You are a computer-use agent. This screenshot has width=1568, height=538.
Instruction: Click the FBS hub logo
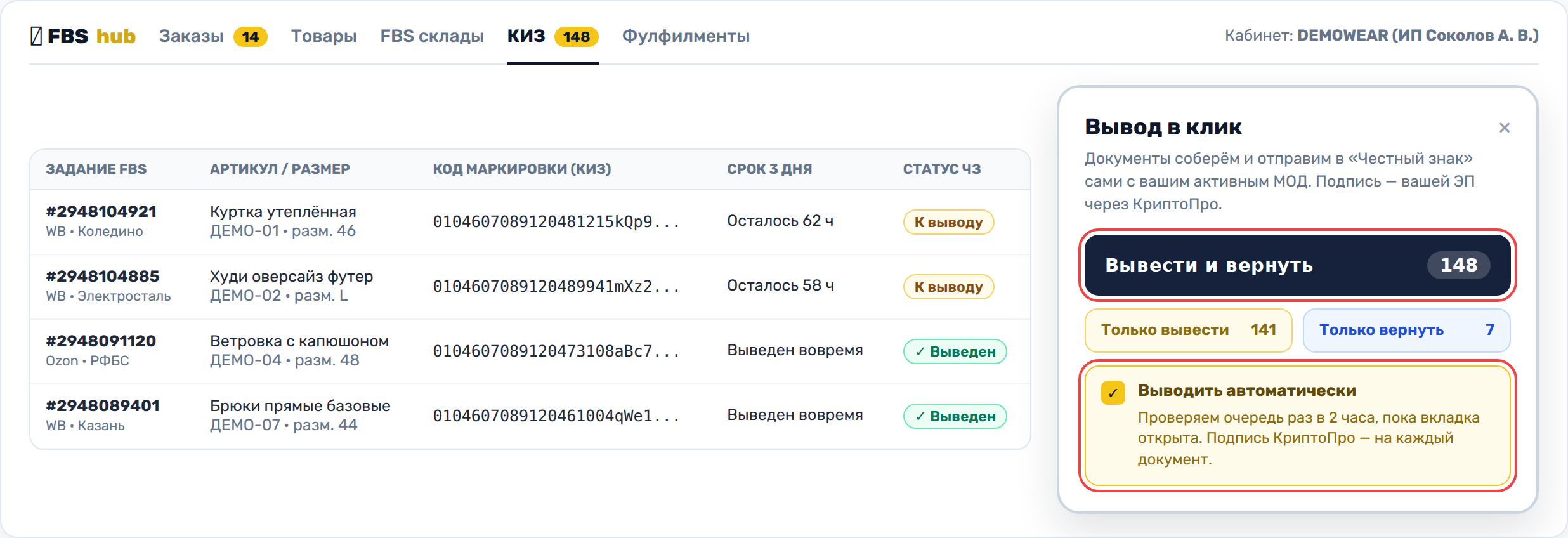[x=83, y=36]
